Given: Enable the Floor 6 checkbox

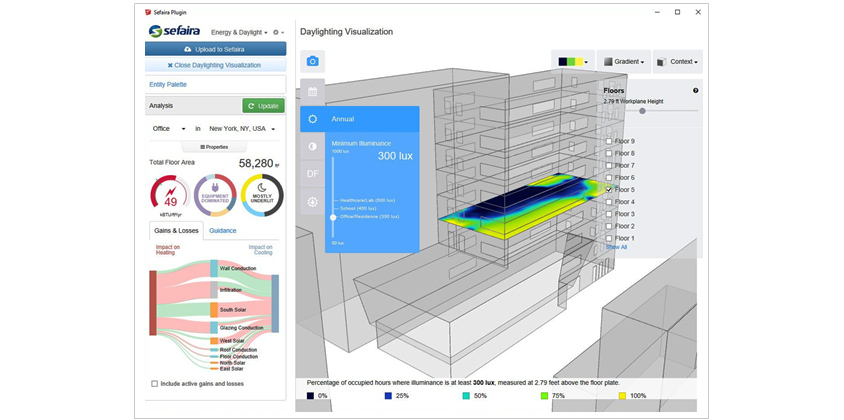Looking at the screenshot, I should [x=609, y=178].
